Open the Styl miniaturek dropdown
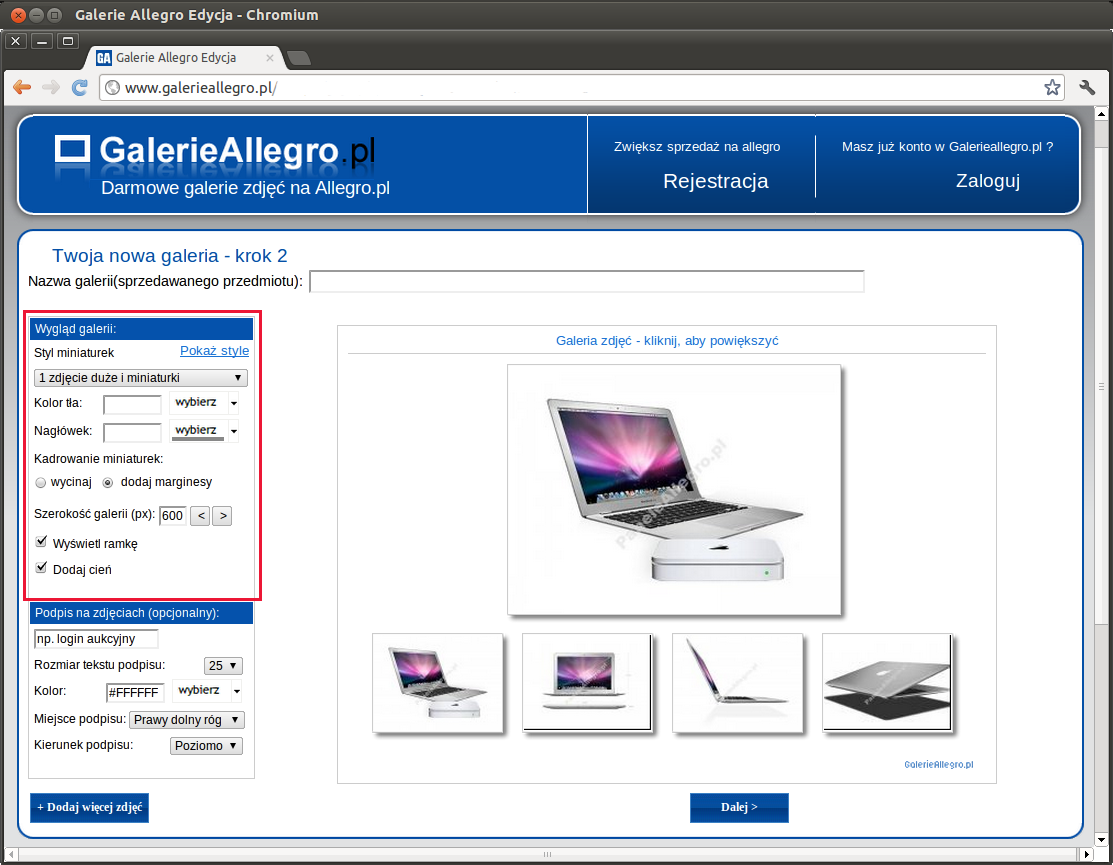The image size is (1113, 865). click(141, 378)
